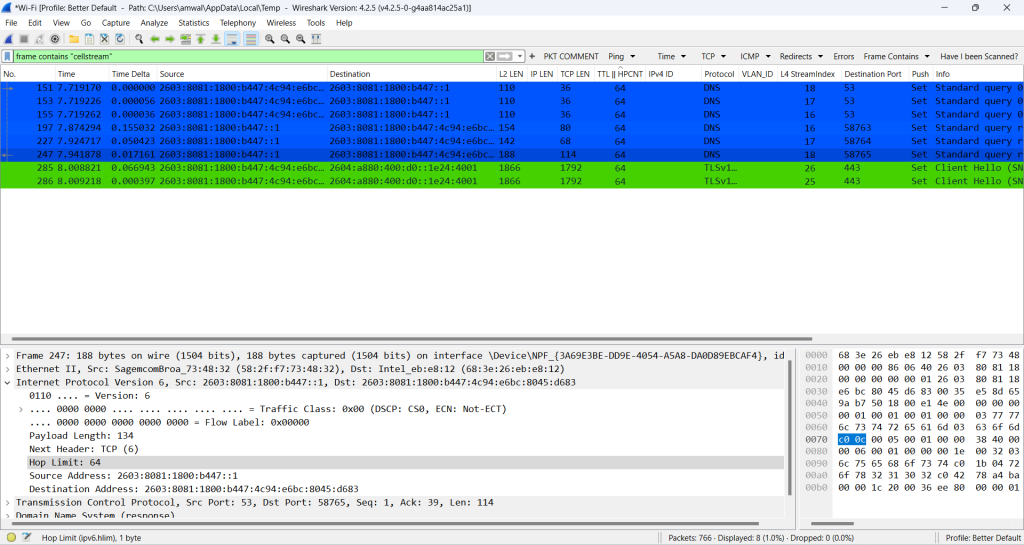Image resolution: width=1024 pixels, height=545 pixels.
Task: Click inside the display filter input field
Action: click(250, 56)
